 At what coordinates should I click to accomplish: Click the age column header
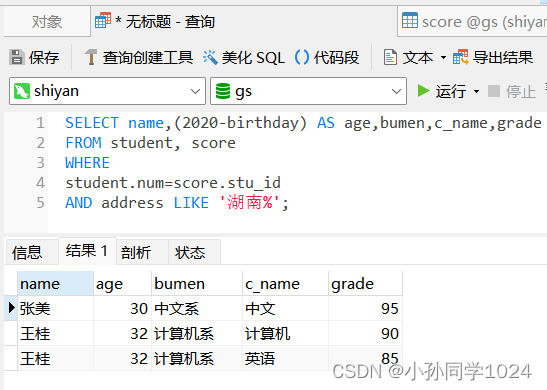point(122,284)
